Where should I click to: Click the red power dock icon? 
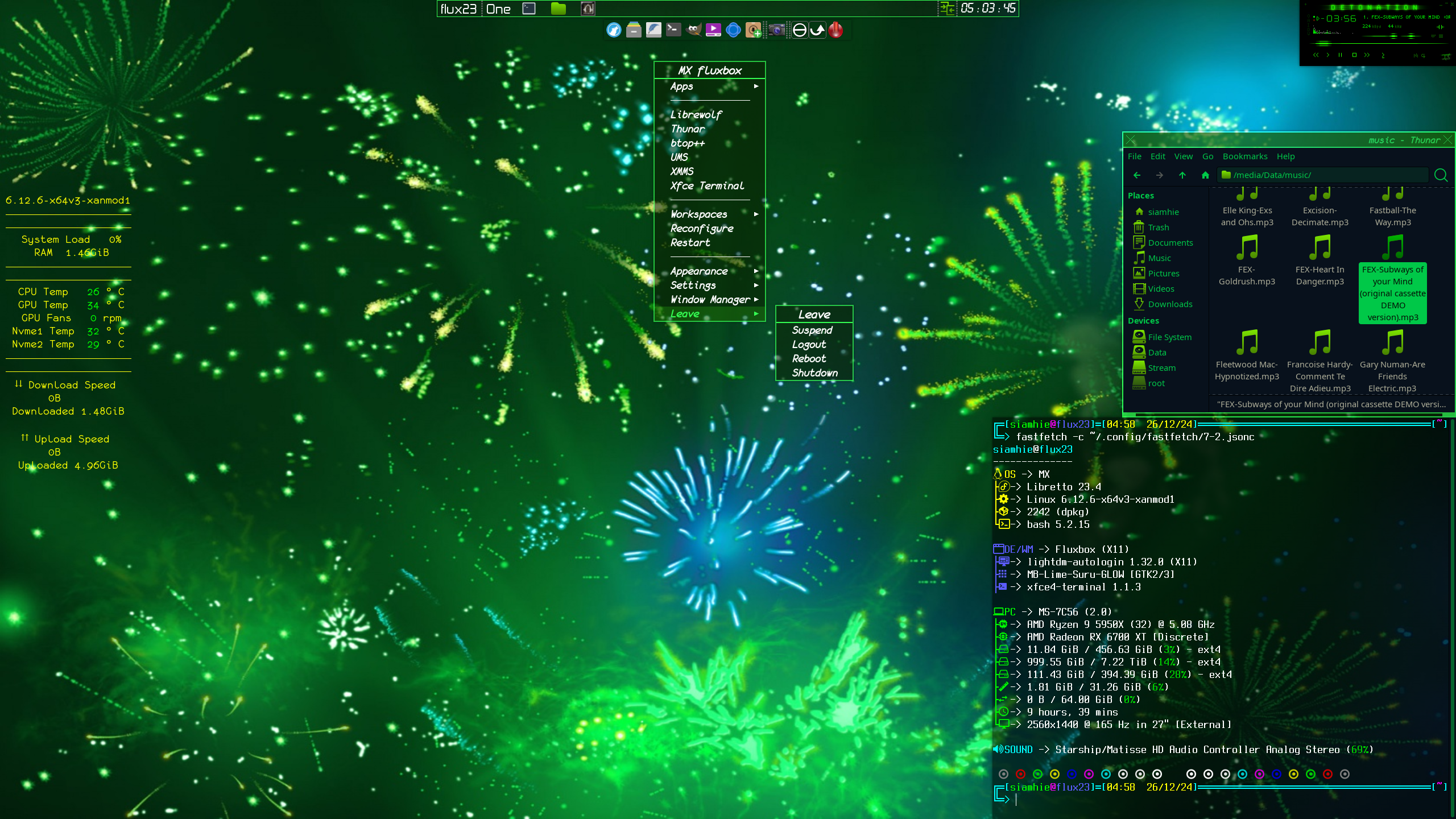pyautogui.click(x=835, y=30)
